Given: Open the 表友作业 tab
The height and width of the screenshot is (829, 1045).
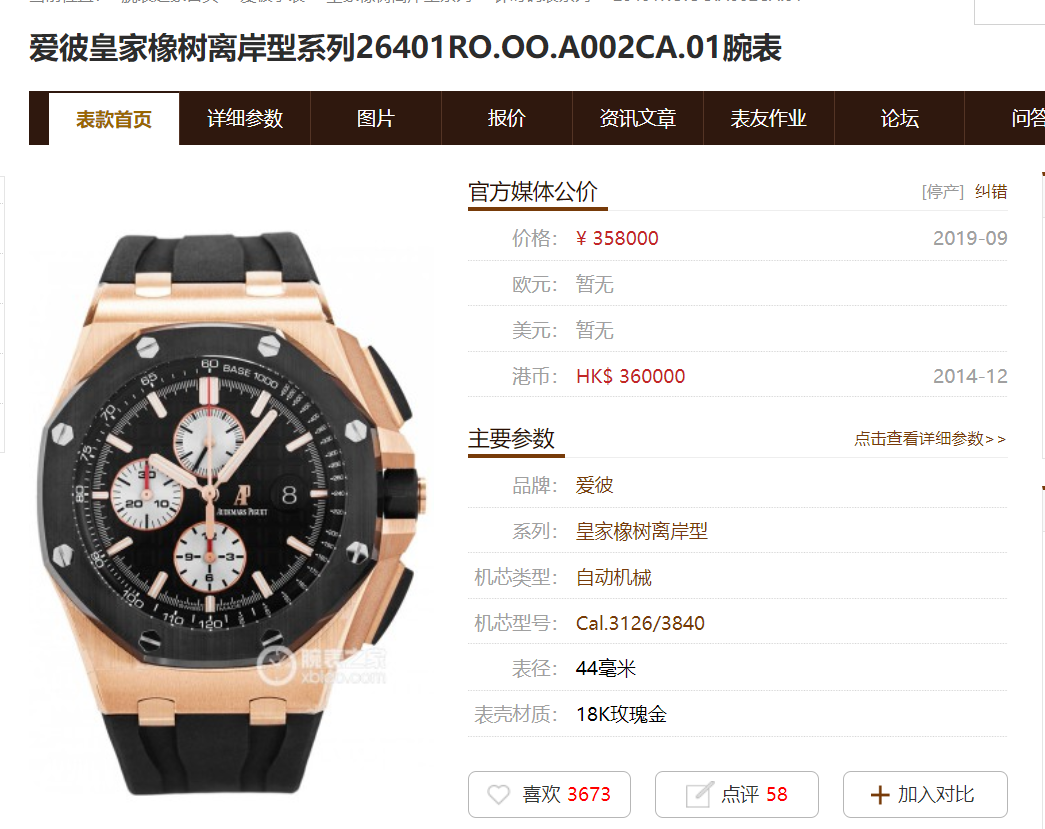Looking at the screenshot, I should tap(768, 119).
